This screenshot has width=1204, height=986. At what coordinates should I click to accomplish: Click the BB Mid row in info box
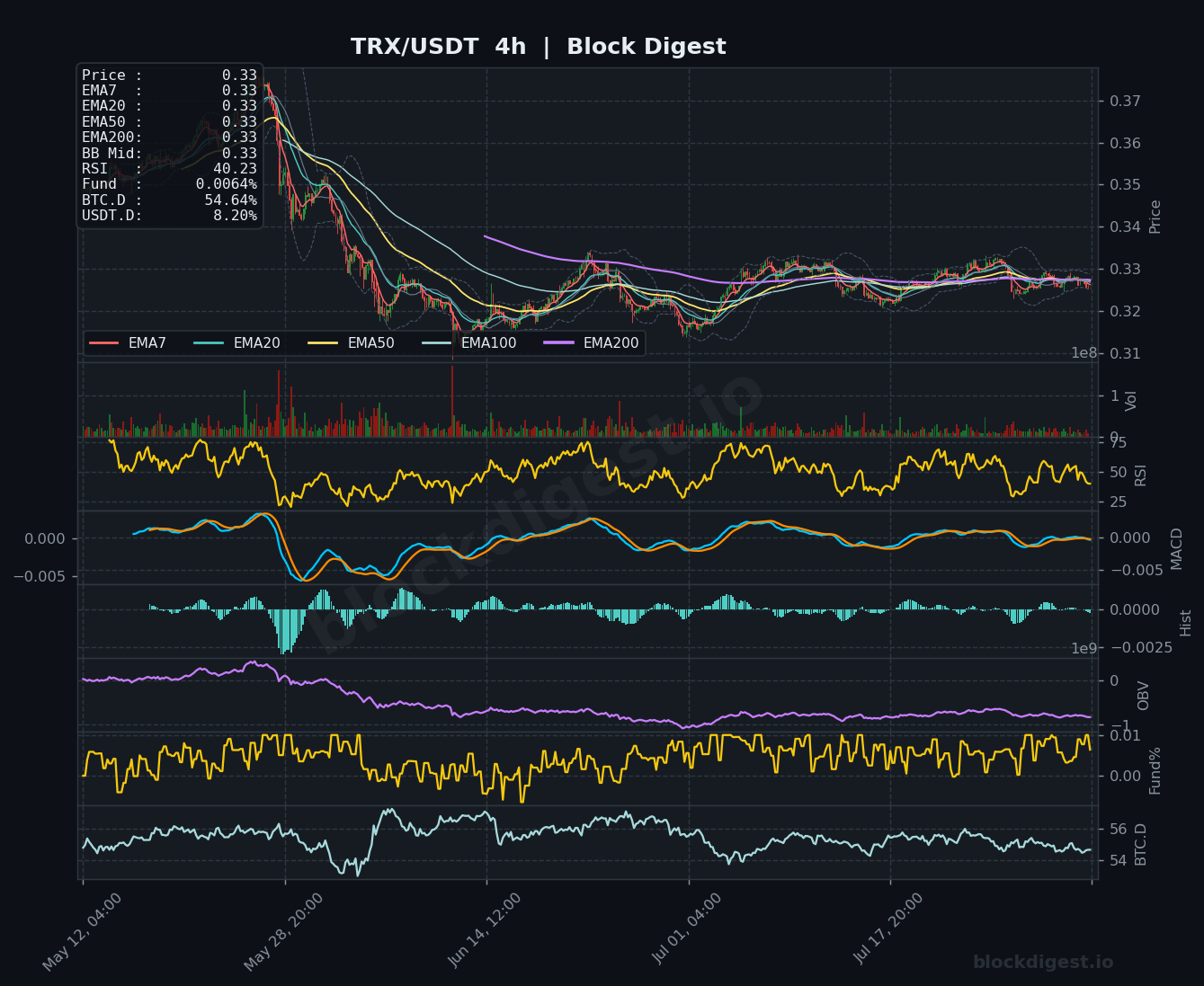[169, 154]
